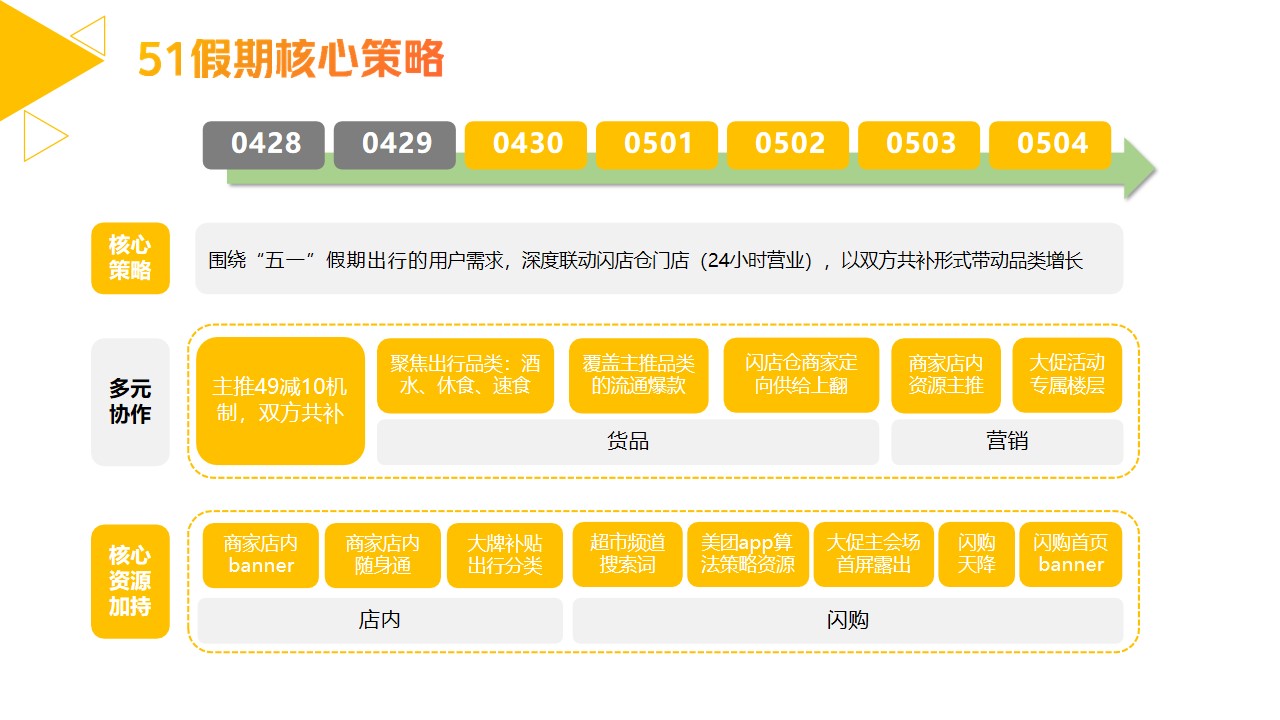Viewport: 1280px width, 720px height.
Task: Select the 闪购首页banner box
Action: point(1071,554)
